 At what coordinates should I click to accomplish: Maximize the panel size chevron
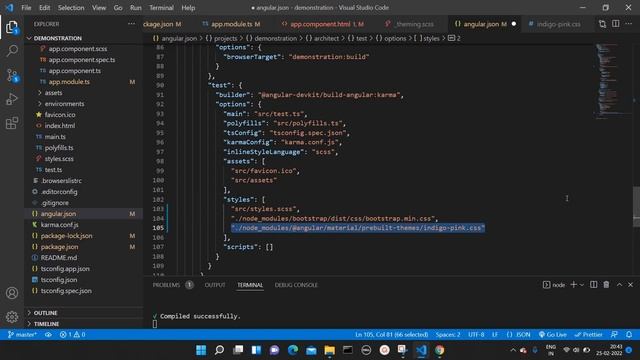(x=619, y=284)
